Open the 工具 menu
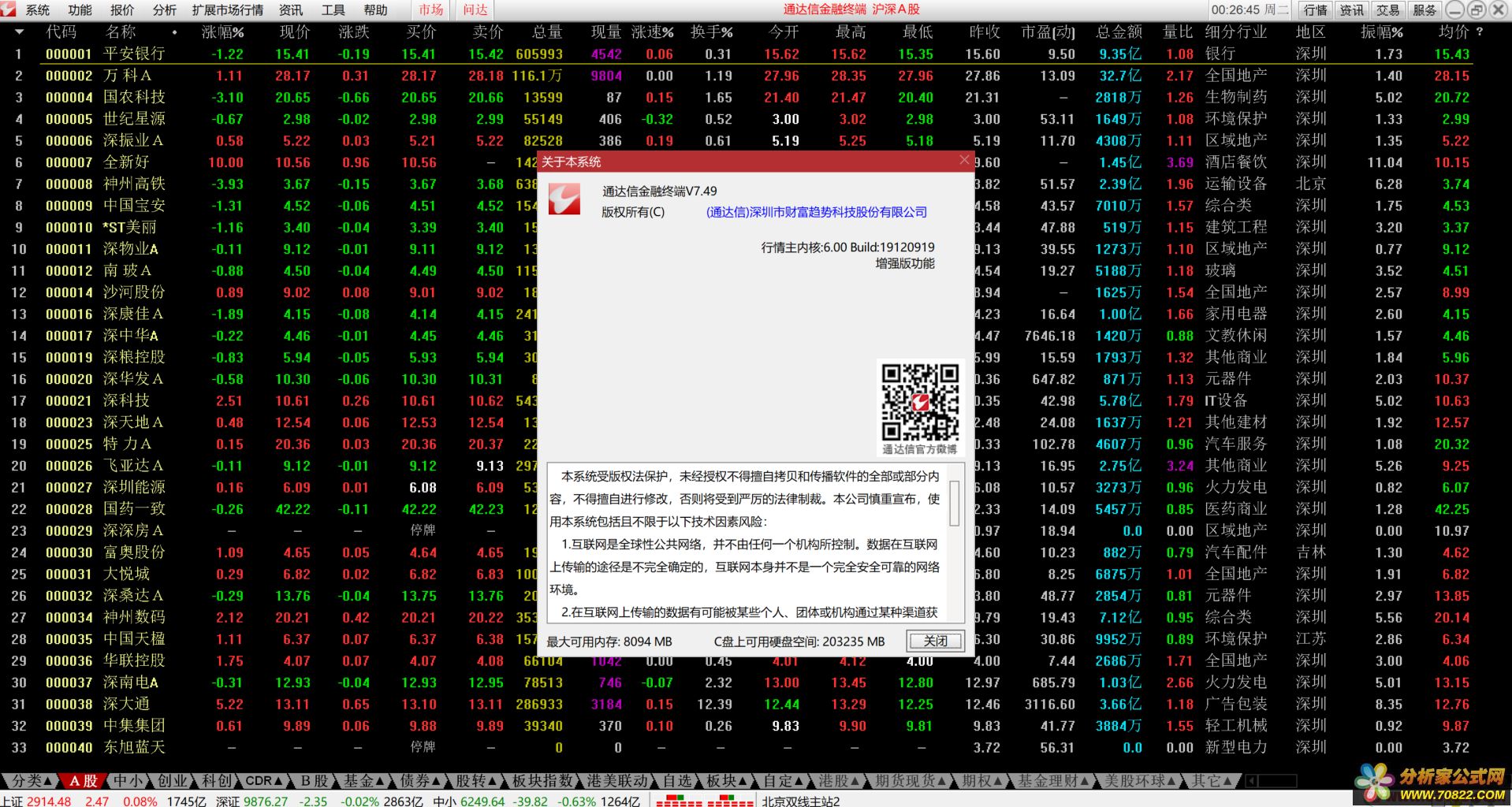The width and height of the screenshot is (1512, 807). [333, 10]
